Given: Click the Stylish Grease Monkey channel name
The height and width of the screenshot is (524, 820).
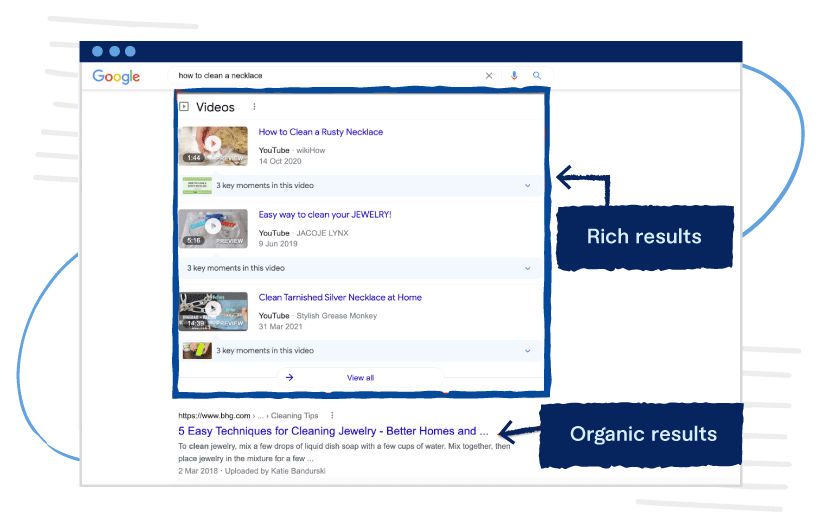Looking at the screenshot, I should pyautogui.click(x=336, y=315).
